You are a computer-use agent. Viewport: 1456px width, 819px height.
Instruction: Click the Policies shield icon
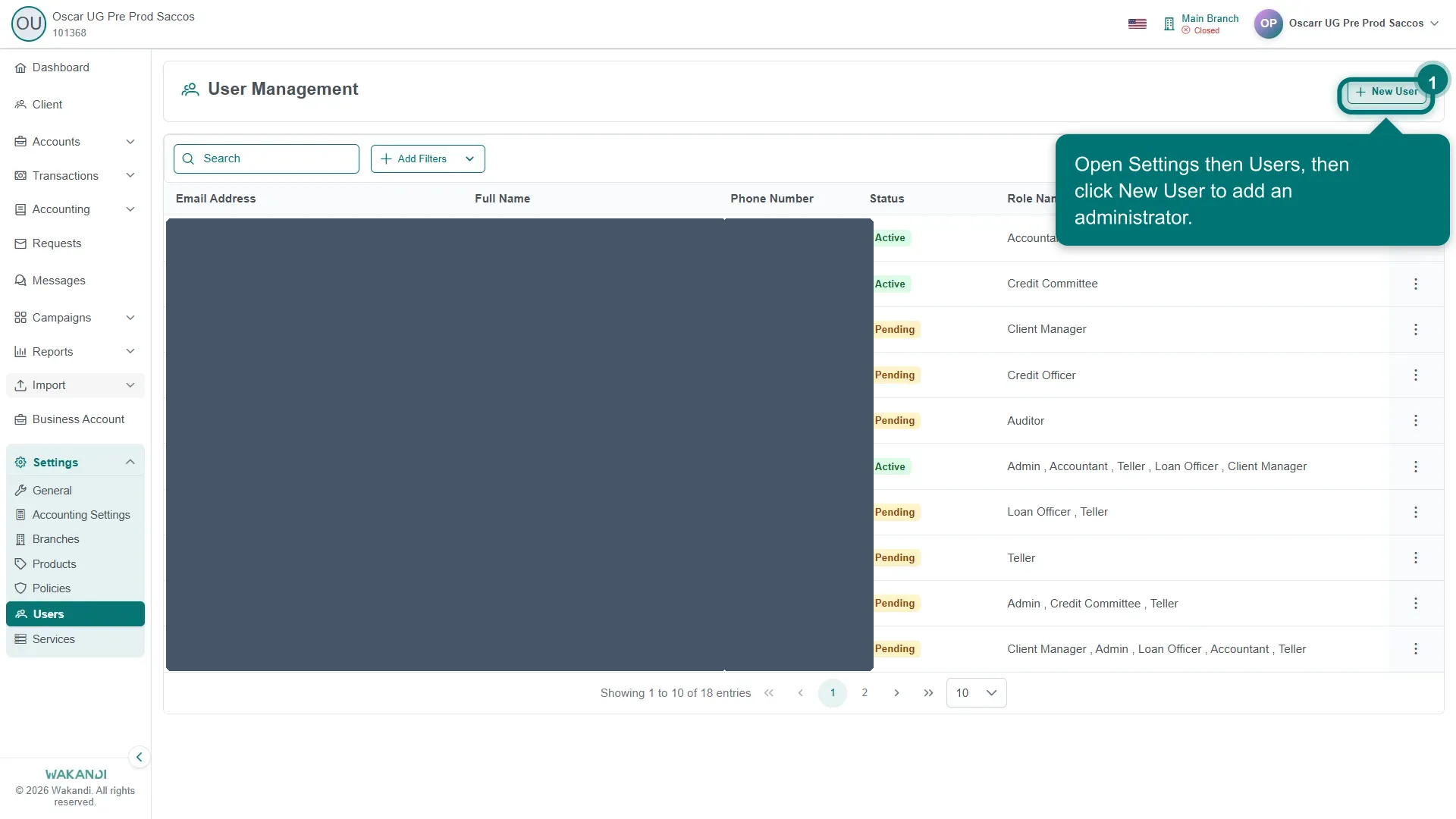pyautogui.click(x=20, y=588)
